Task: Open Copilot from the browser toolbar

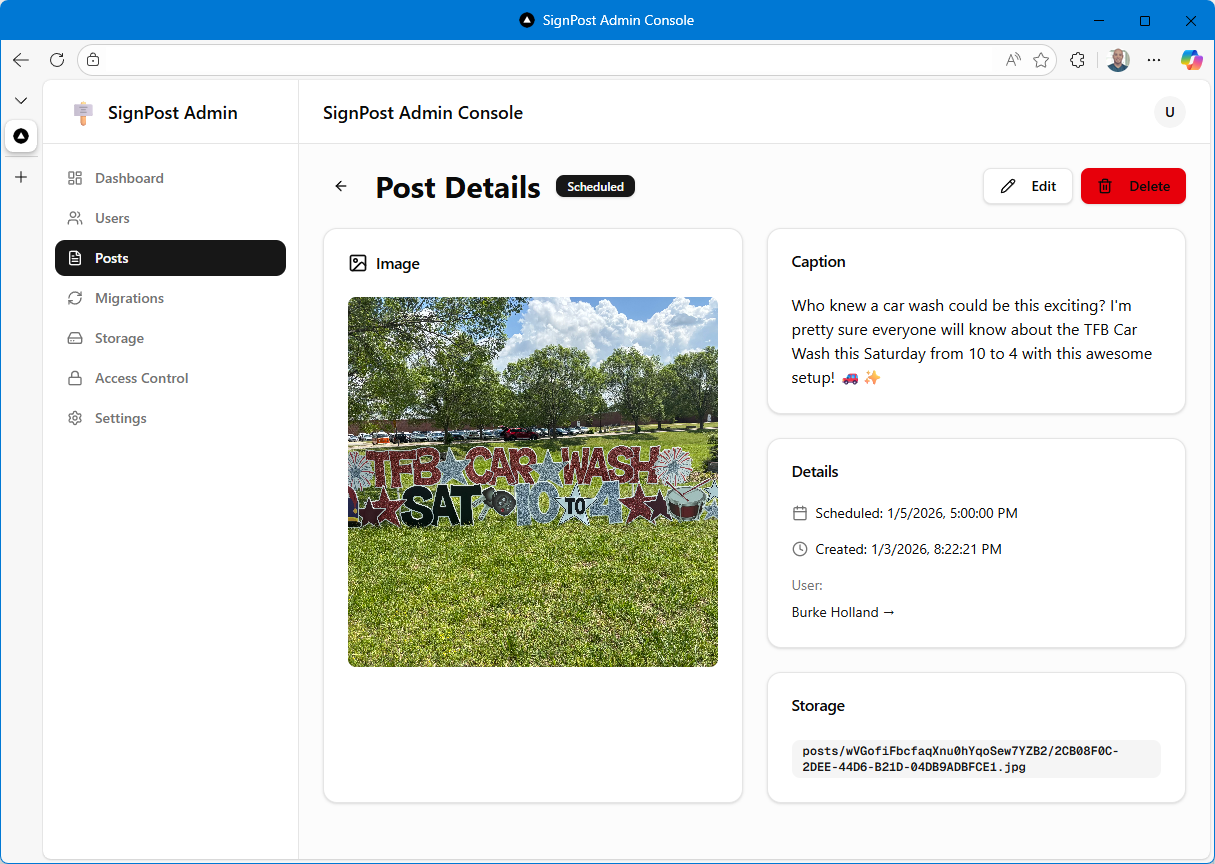Action: click(1191, 60)
